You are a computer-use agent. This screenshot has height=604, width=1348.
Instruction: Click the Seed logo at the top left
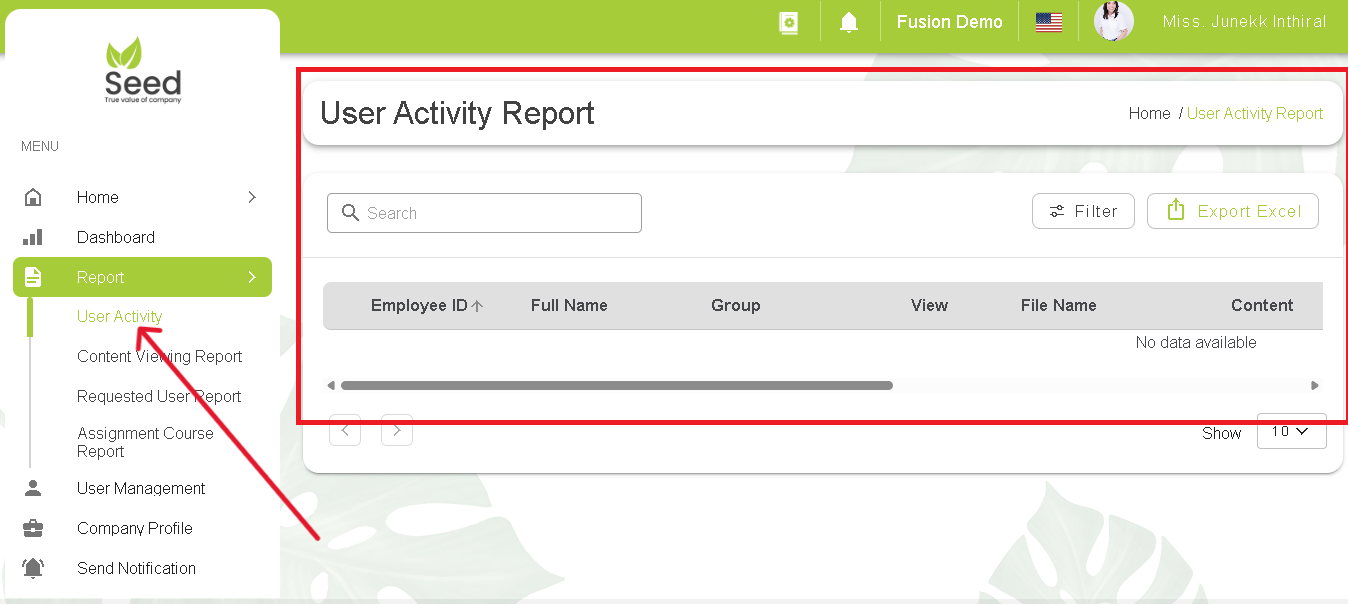pyautogui.click(x=141, y=68)
